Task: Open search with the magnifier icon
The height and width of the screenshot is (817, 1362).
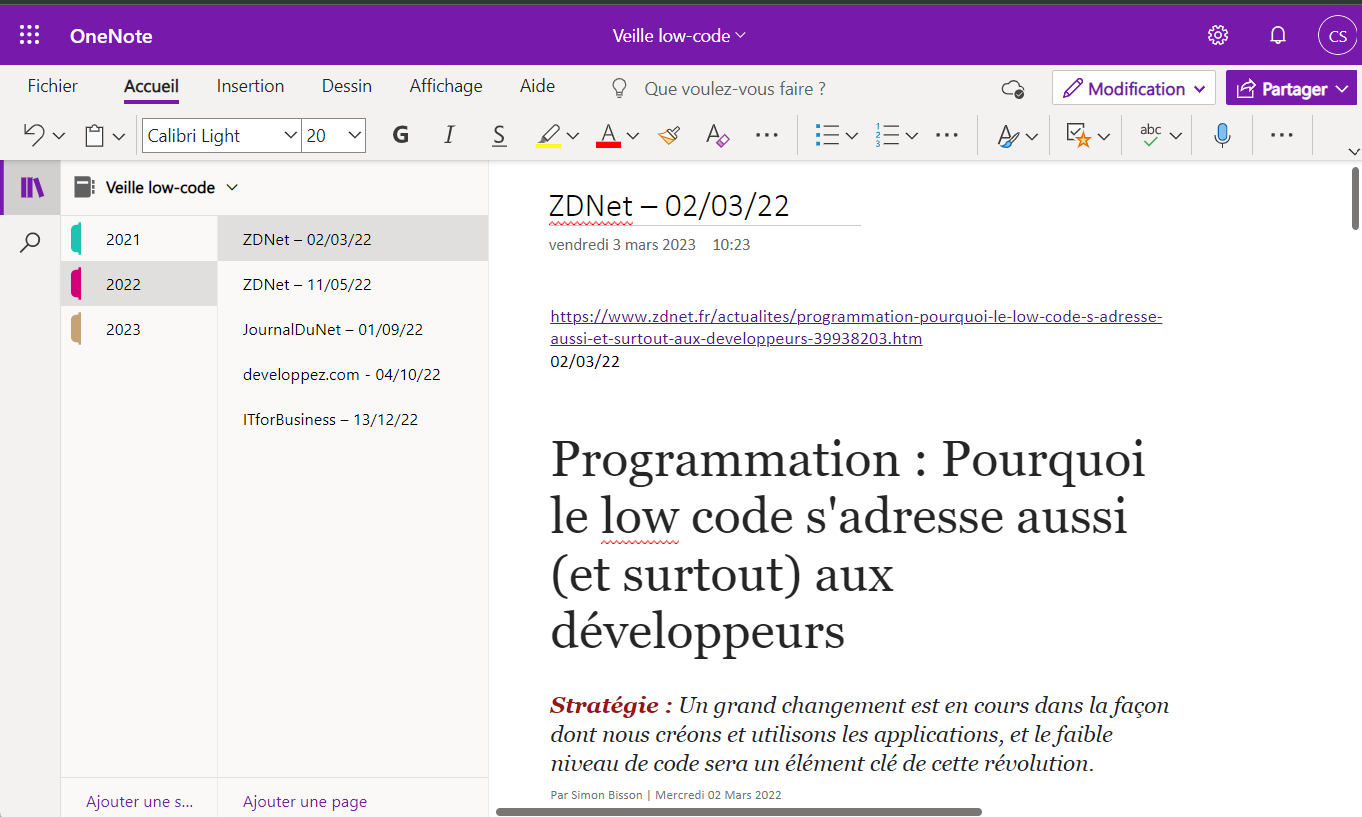Action: [31, 242]
